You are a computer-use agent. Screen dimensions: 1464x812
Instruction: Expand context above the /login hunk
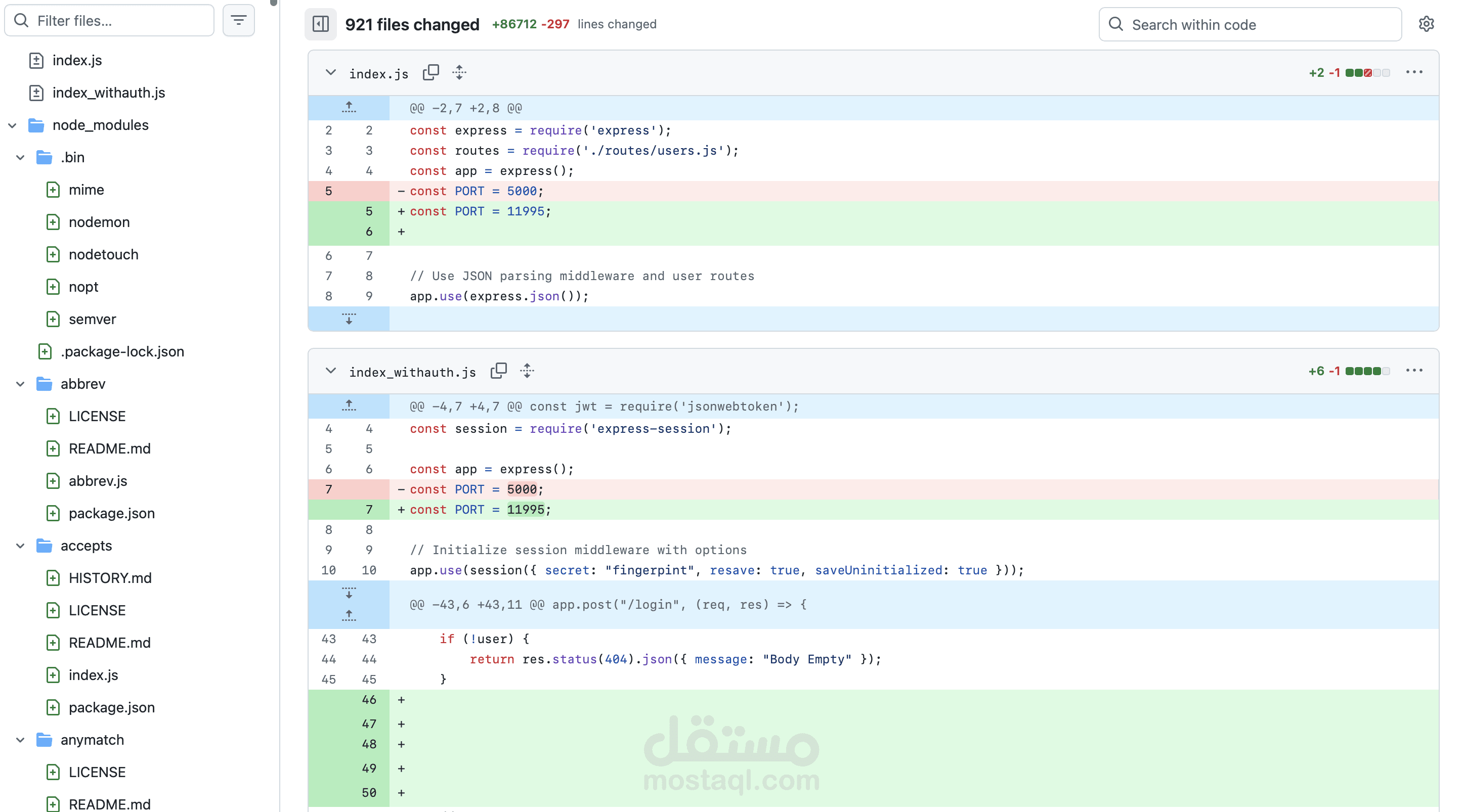point(349,615)
